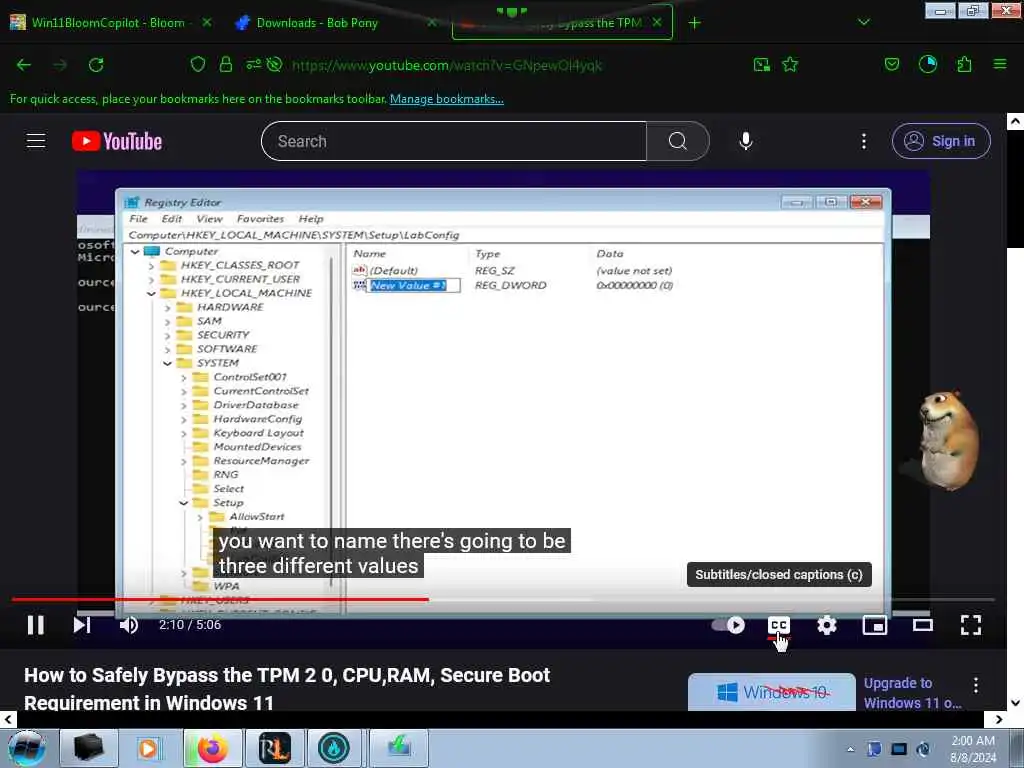This screenshot has width=1024, height=768.
Task: Switch to Downloads - Bob Pony tab
Action: tap(317, 22)
